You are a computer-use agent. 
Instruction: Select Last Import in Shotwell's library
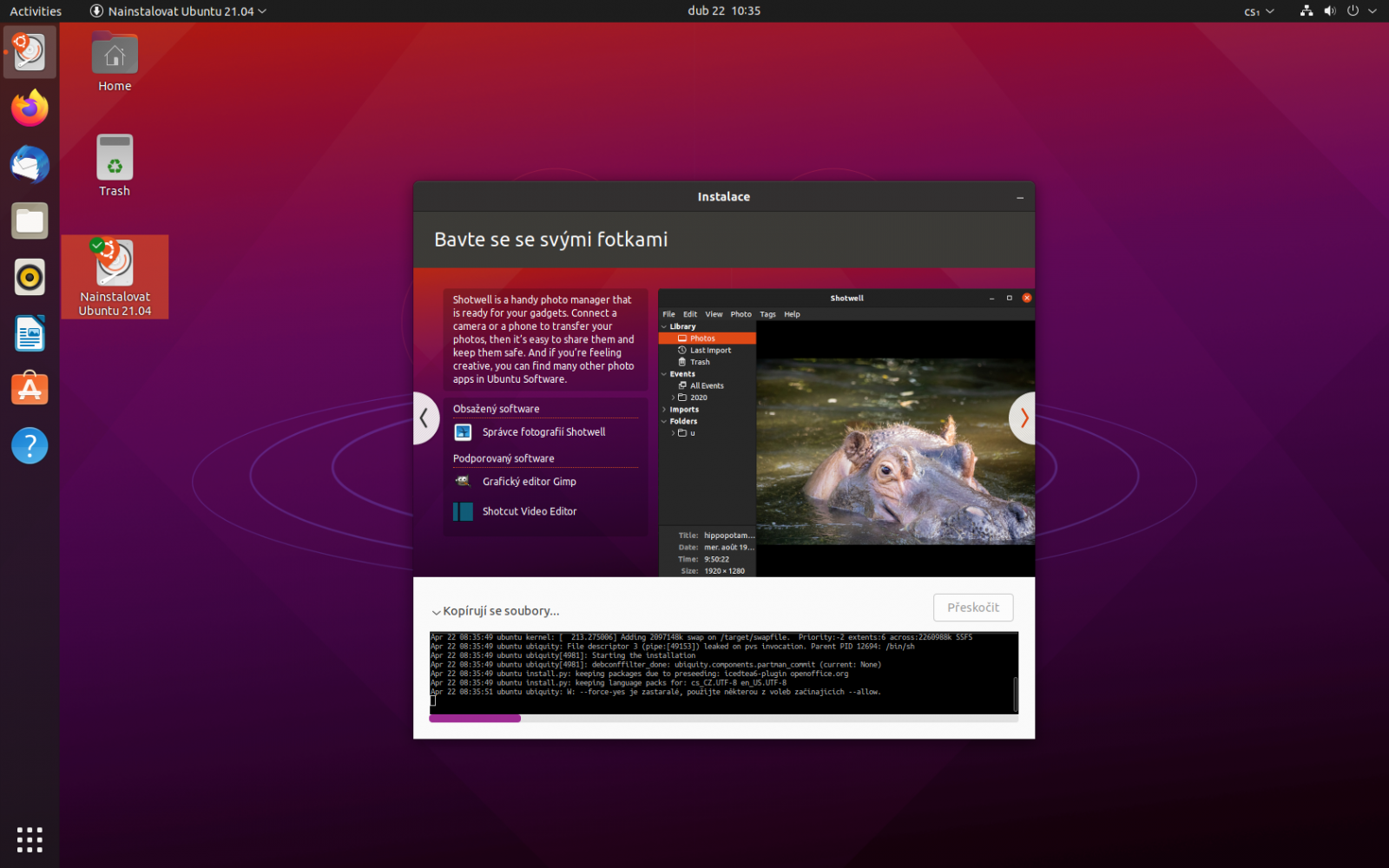point(708,350)
